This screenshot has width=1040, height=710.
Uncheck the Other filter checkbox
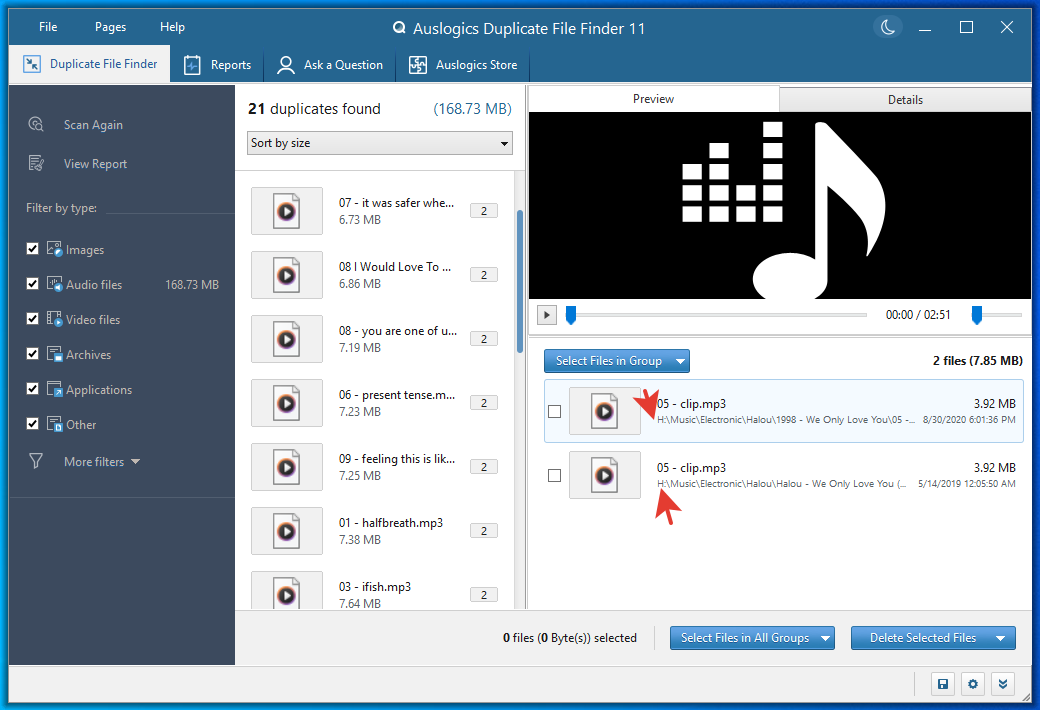32,424
